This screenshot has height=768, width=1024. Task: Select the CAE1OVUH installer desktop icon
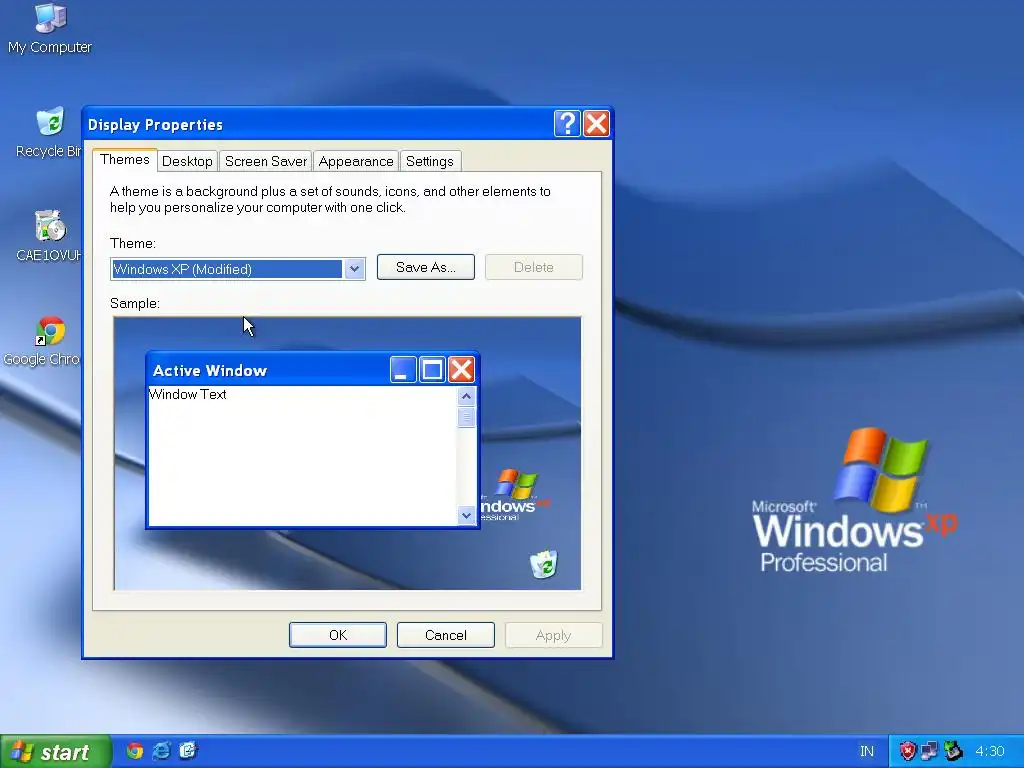tap(50, 236)
